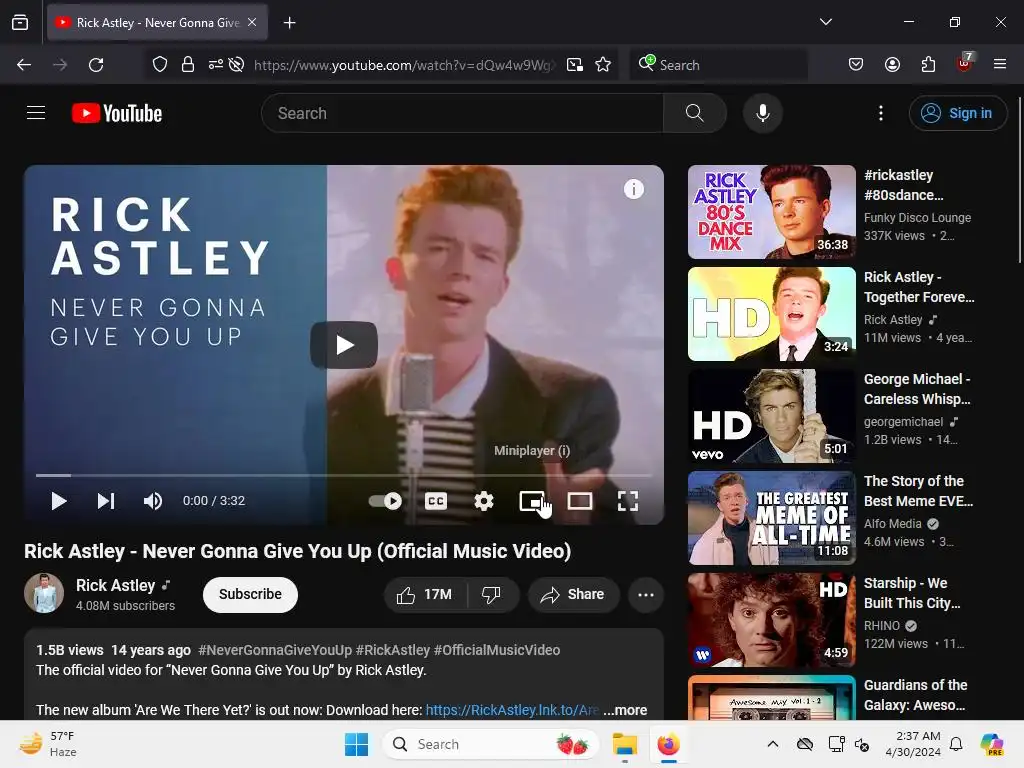Open YouTube hamburger guide menu

(36, 113)
